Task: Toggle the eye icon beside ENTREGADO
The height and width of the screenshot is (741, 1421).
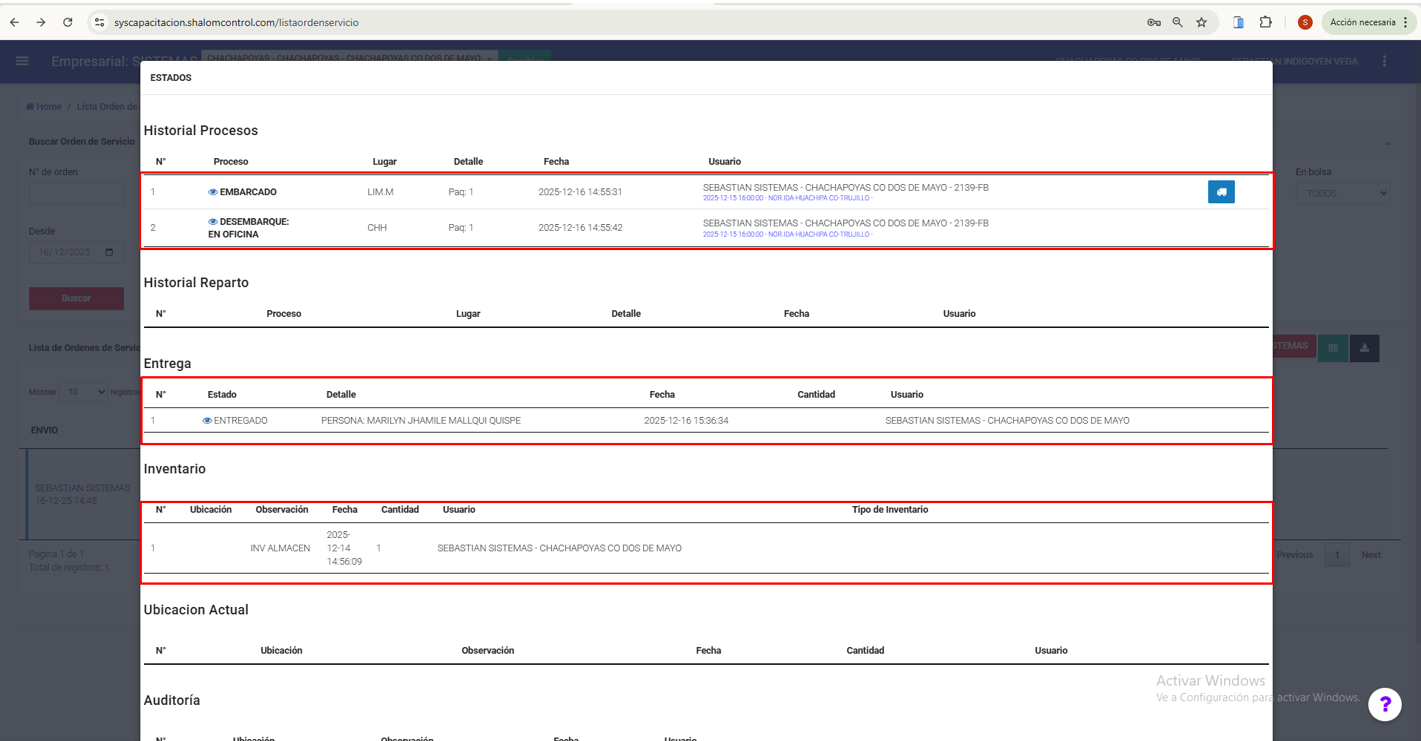Action: point(207,421)
